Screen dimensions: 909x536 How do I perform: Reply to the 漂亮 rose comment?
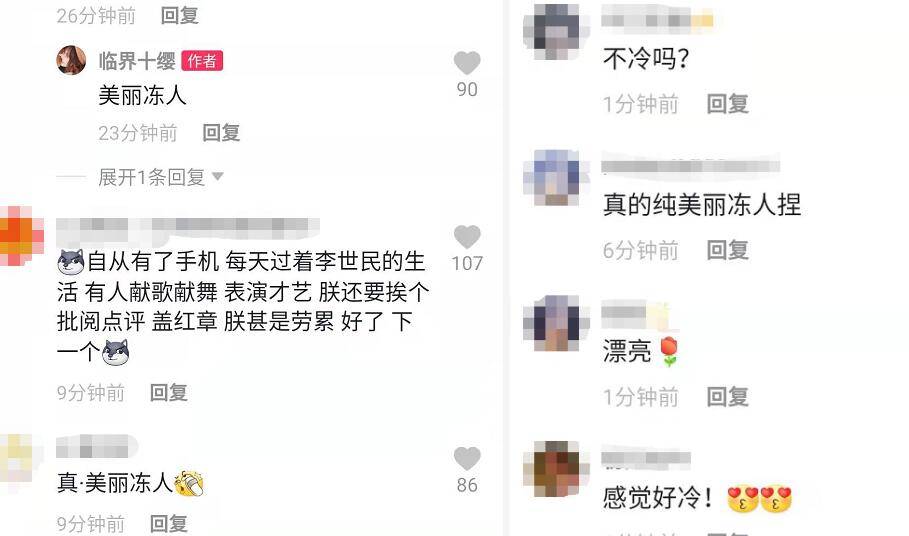click(x=728, y=397)
